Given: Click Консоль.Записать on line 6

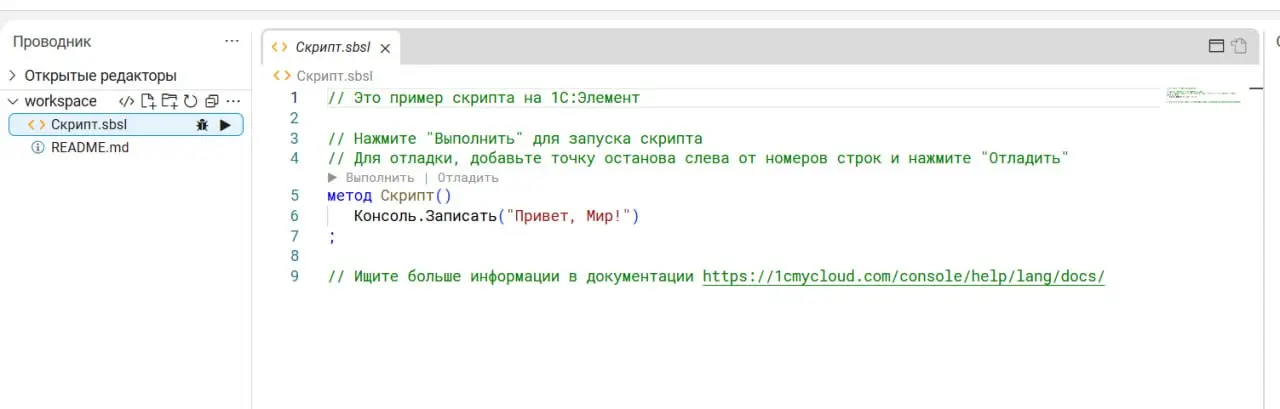Looking at the screenshot, I should (425, 216).
